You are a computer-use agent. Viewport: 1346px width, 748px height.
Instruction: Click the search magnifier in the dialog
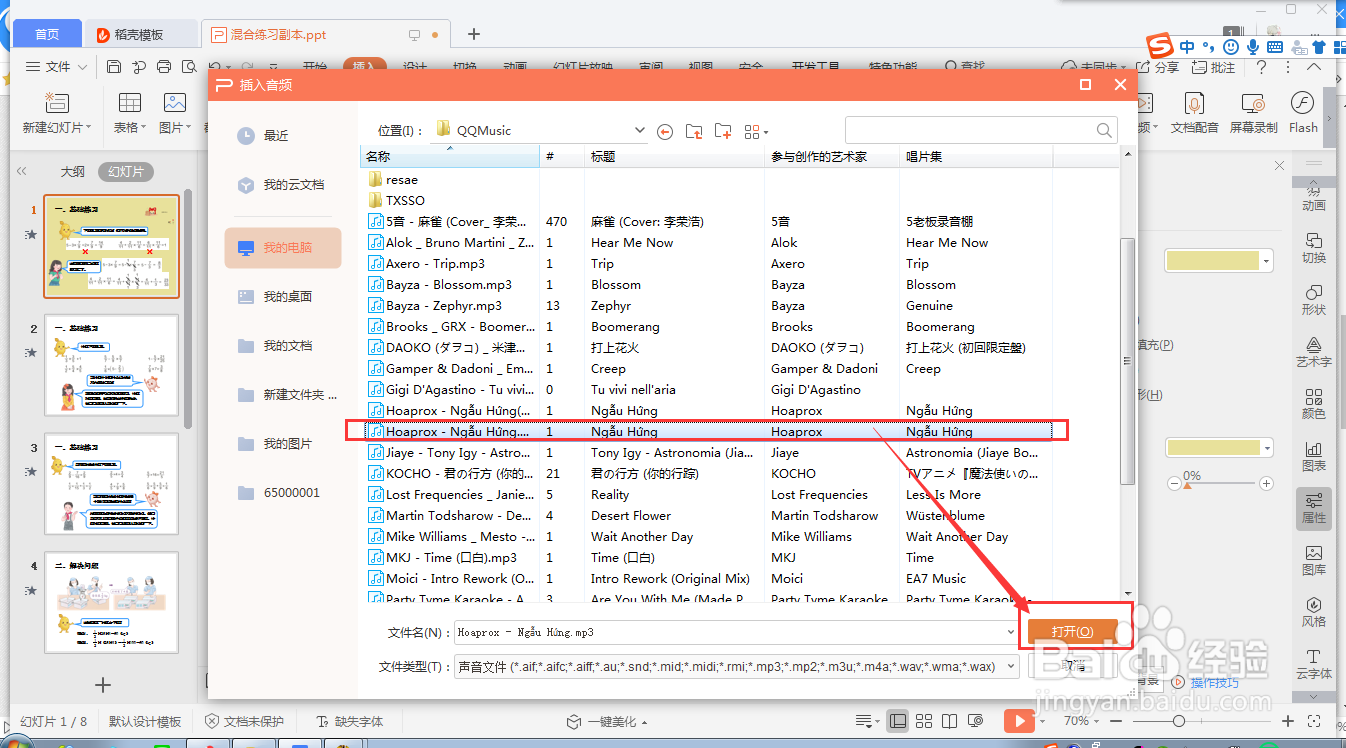point(1104,130)
